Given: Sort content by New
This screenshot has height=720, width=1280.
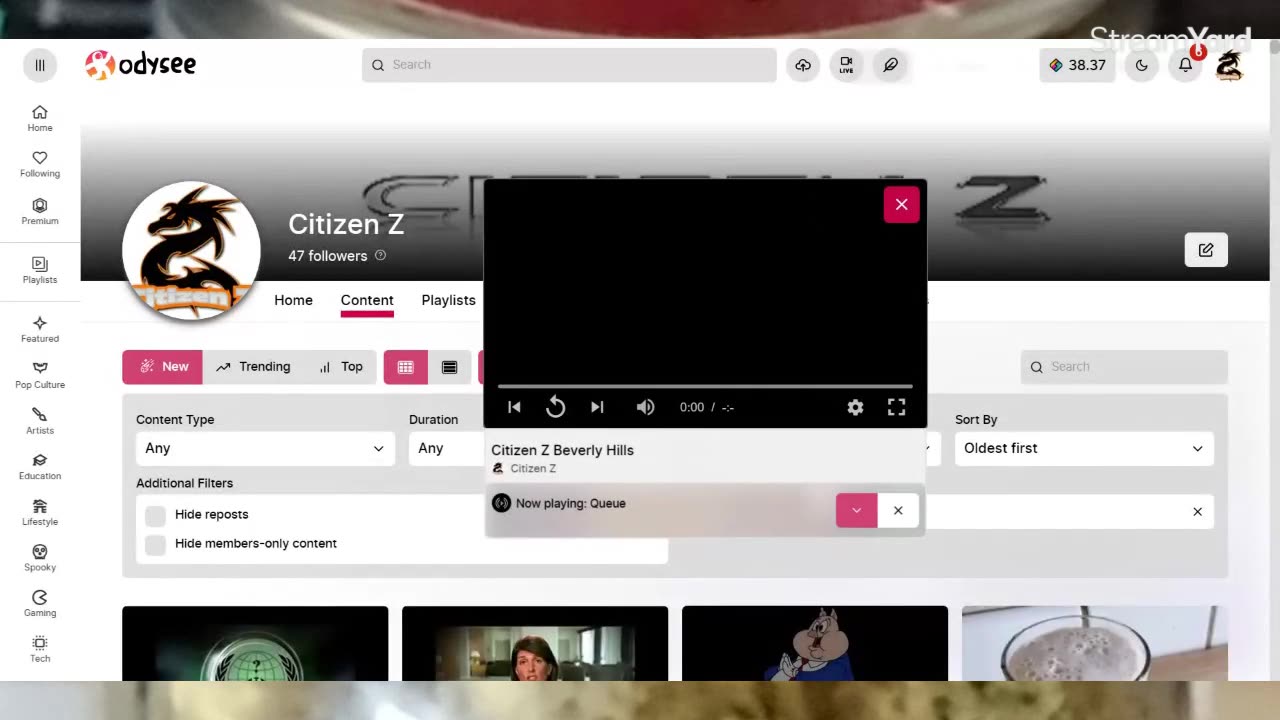Looking at the screenshot, I should (x=162, y=367).
